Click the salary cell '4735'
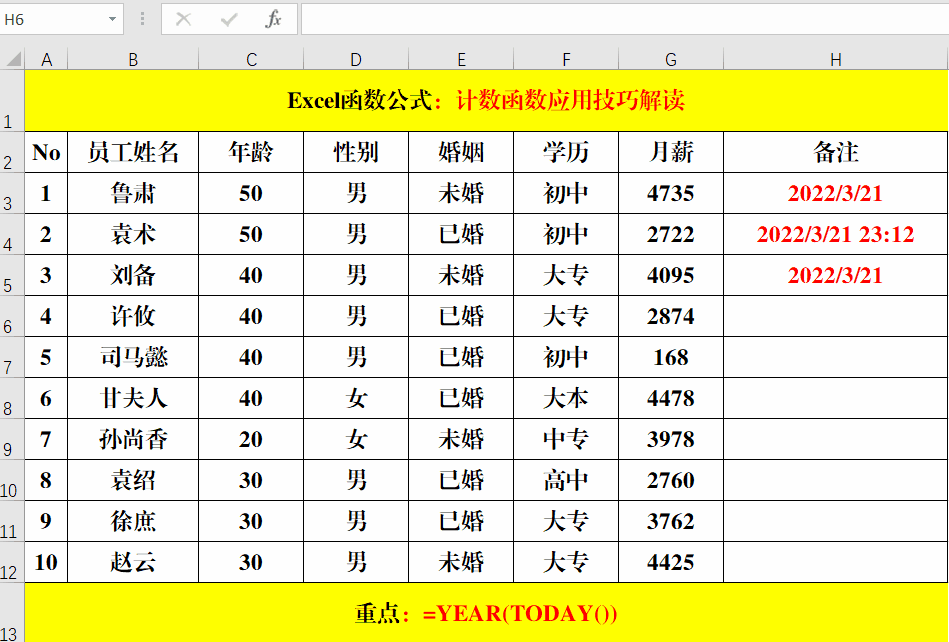 point(671,193)
